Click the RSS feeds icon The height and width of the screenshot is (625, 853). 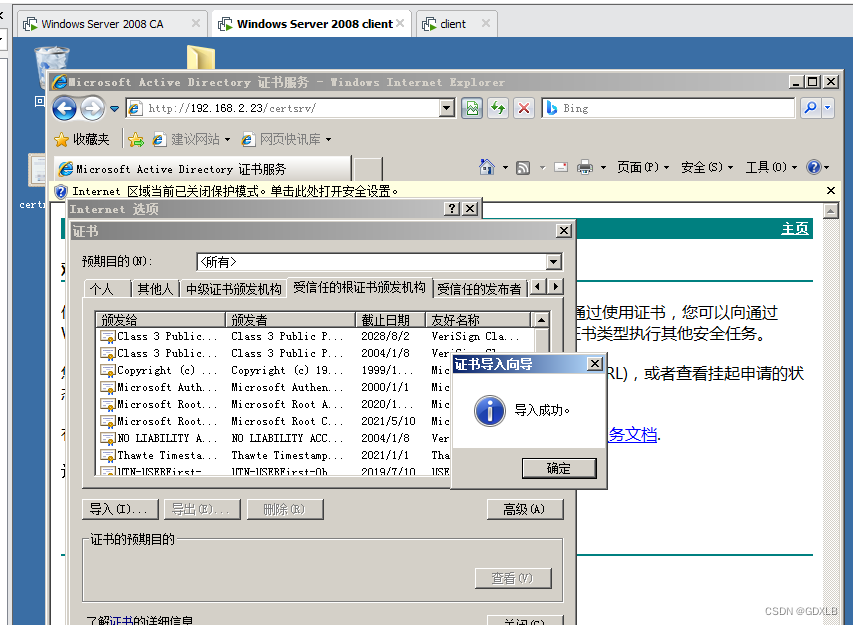(523, 168)
